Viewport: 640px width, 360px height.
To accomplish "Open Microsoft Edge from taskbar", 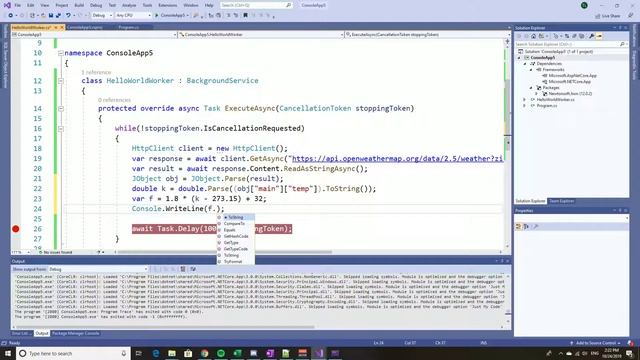I will pyautogui.click(x=156, y=353).
